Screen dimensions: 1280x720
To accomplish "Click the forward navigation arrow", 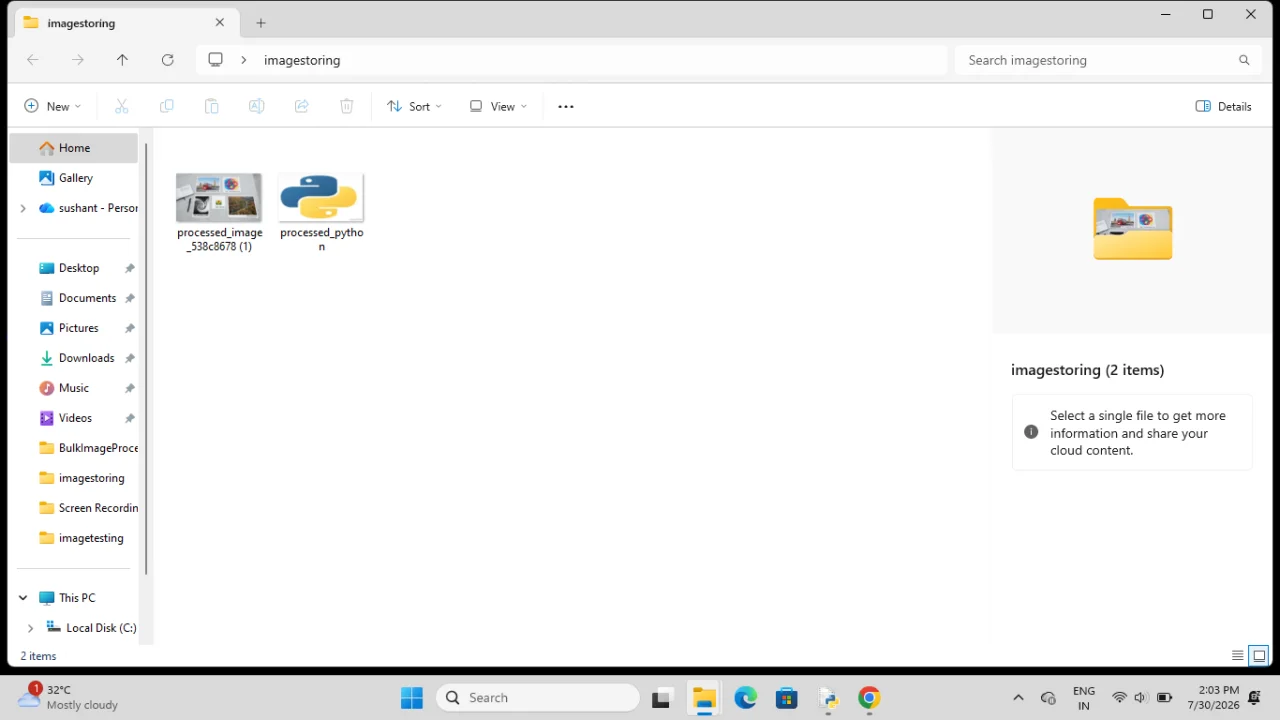I will (78, 60).
